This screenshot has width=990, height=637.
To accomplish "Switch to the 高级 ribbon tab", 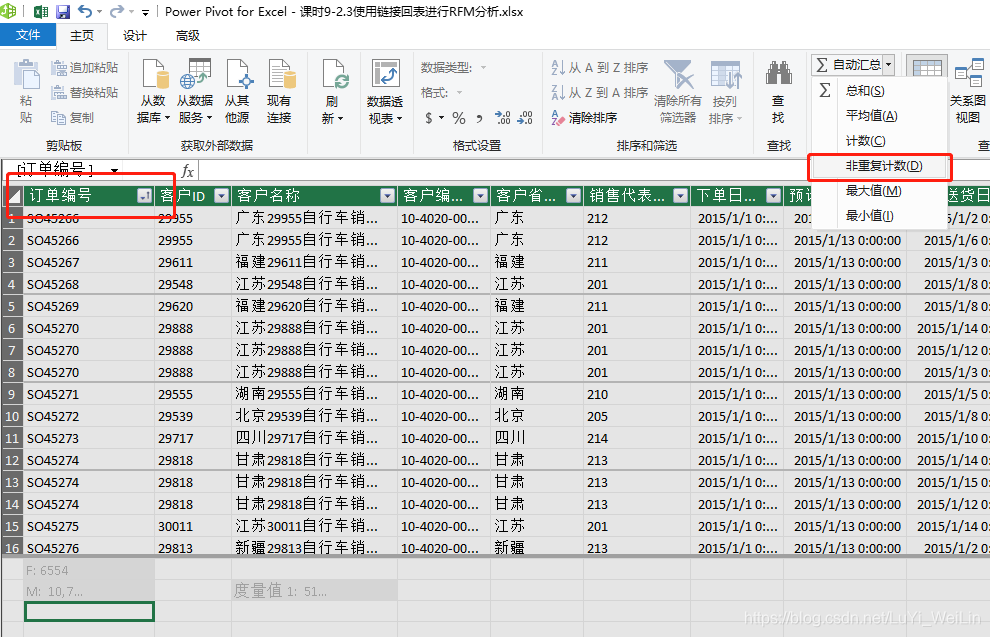I will 188,35.
